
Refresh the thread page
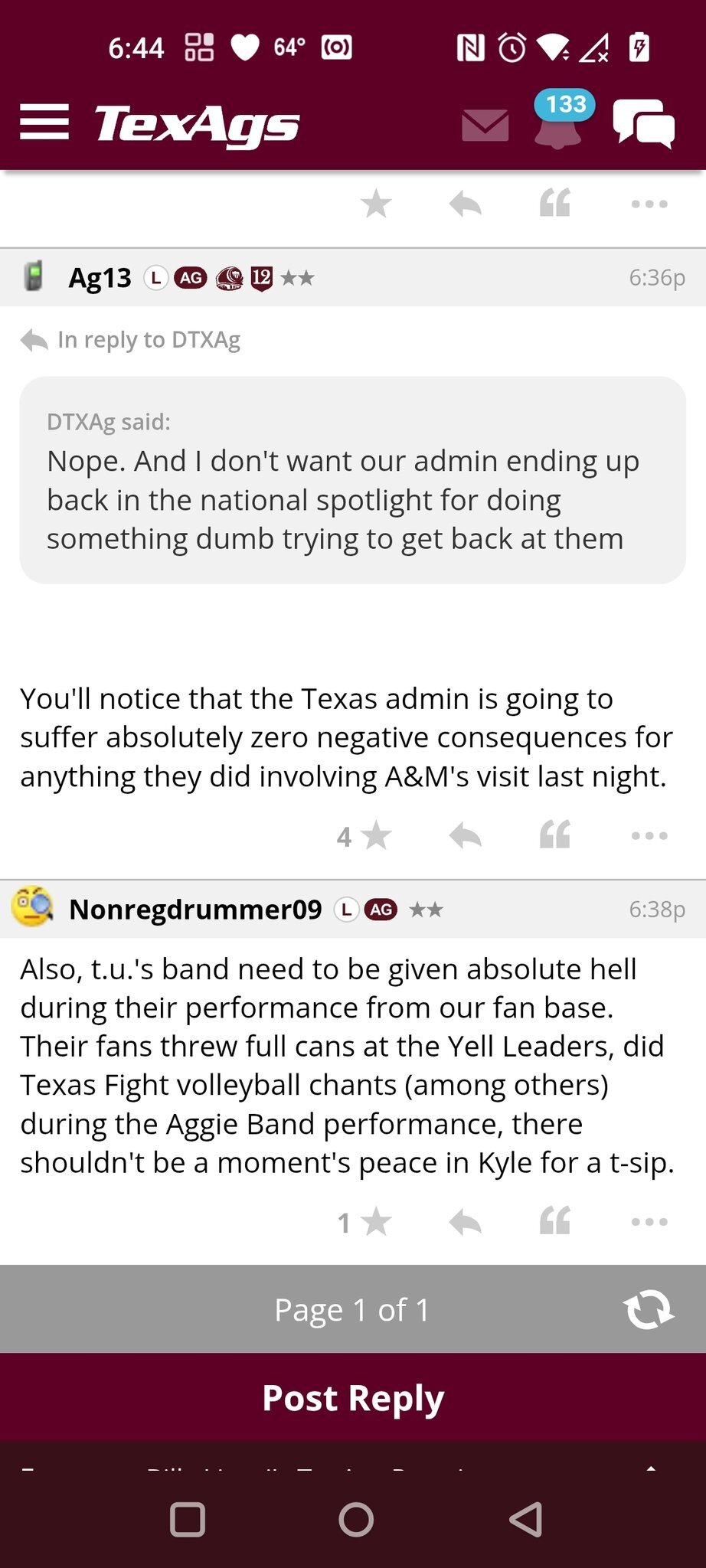tap(648, 1309)
